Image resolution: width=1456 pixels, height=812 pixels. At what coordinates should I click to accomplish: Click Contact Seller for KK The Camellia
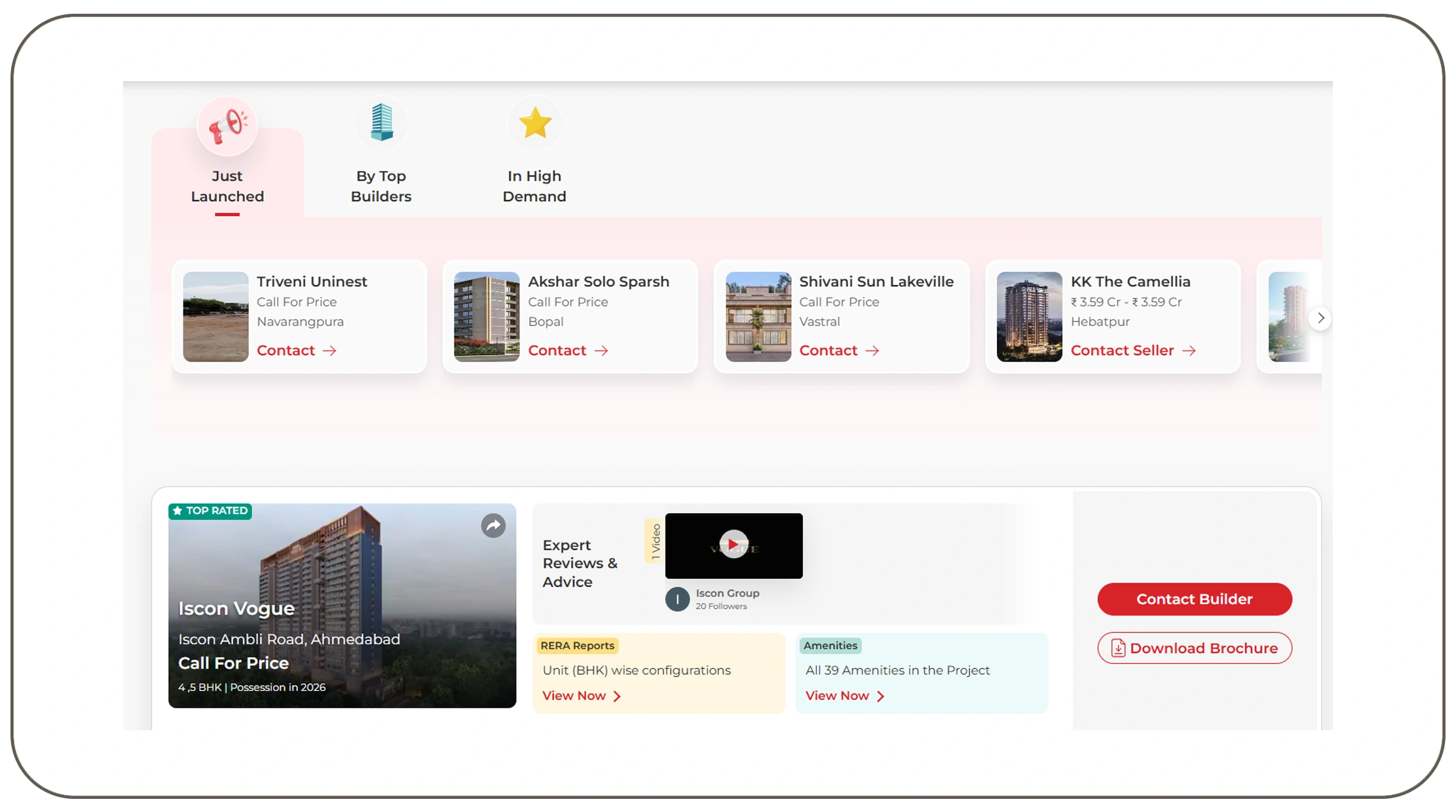tap(1134, 351)
